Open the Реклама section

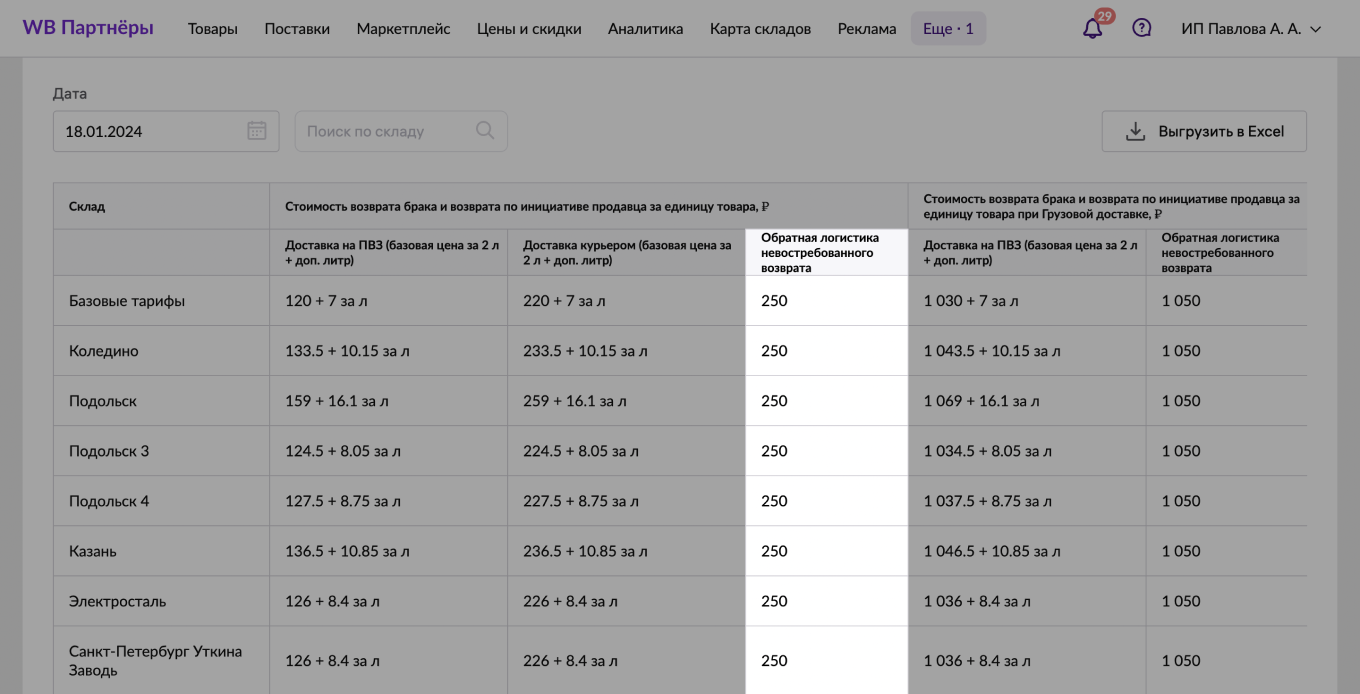coord(866,29)
